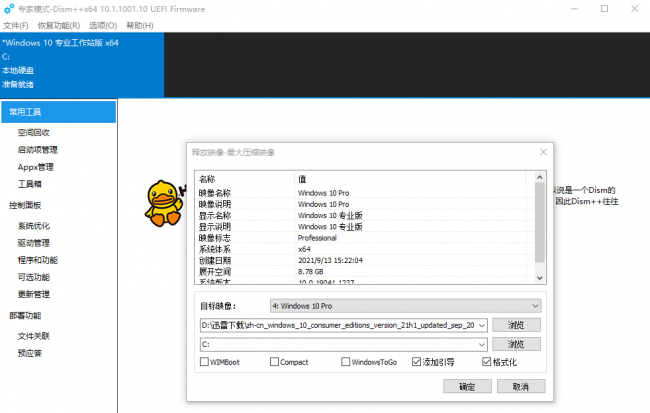Select the 显示说明 row

(x=364, y=226)
